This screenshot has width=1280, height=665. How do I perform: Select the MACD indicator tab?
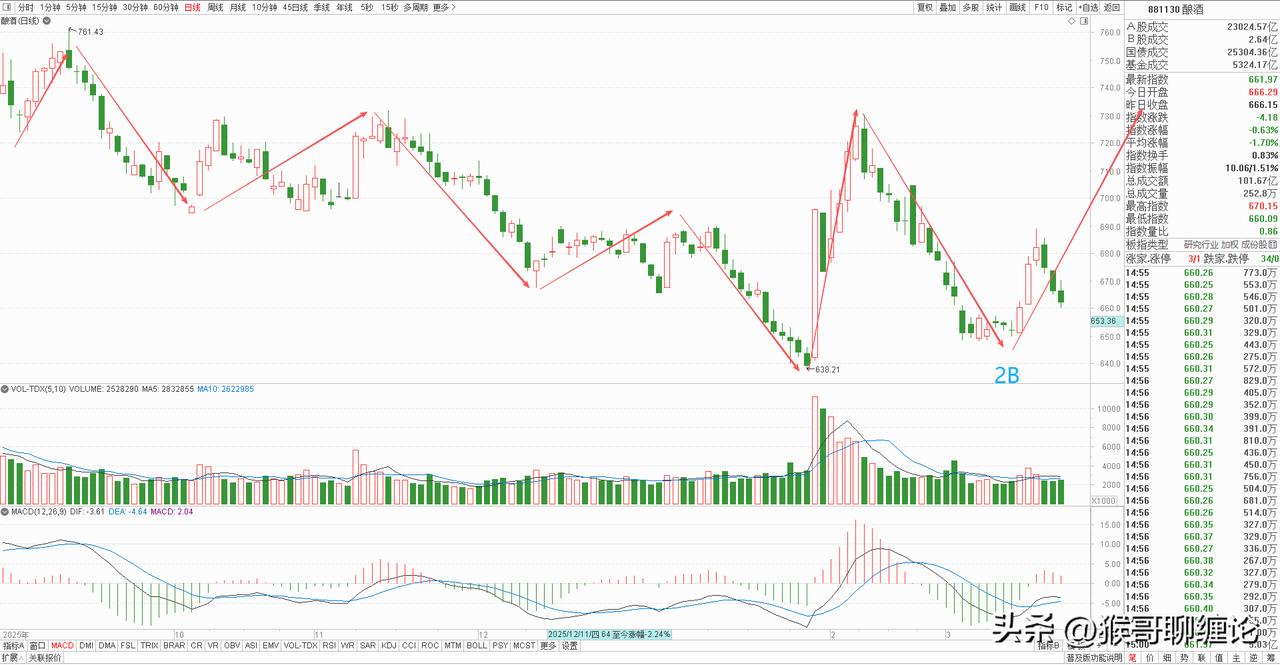62,645
